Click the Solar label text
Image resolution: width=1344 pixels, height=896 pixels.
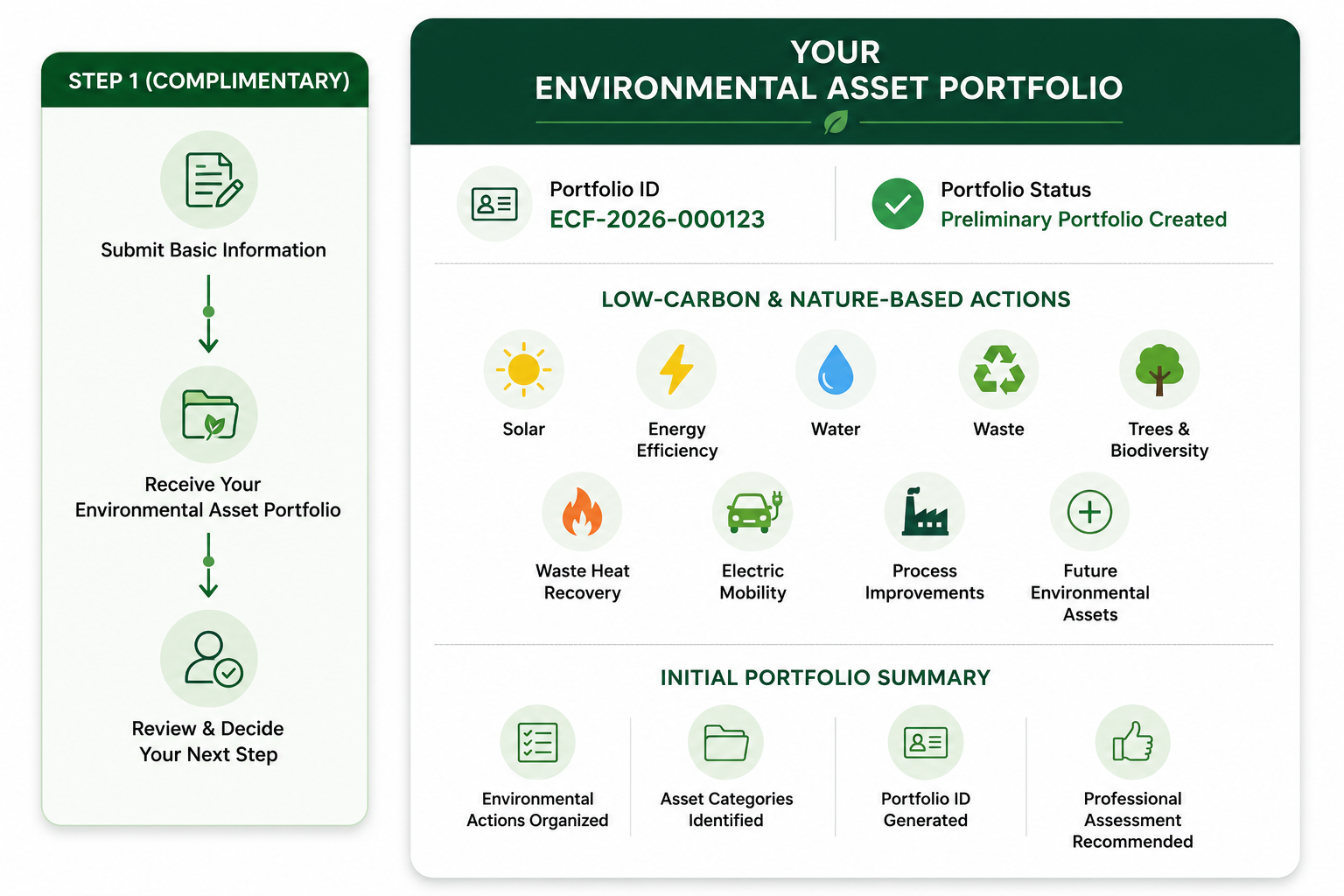pos(523,429)
